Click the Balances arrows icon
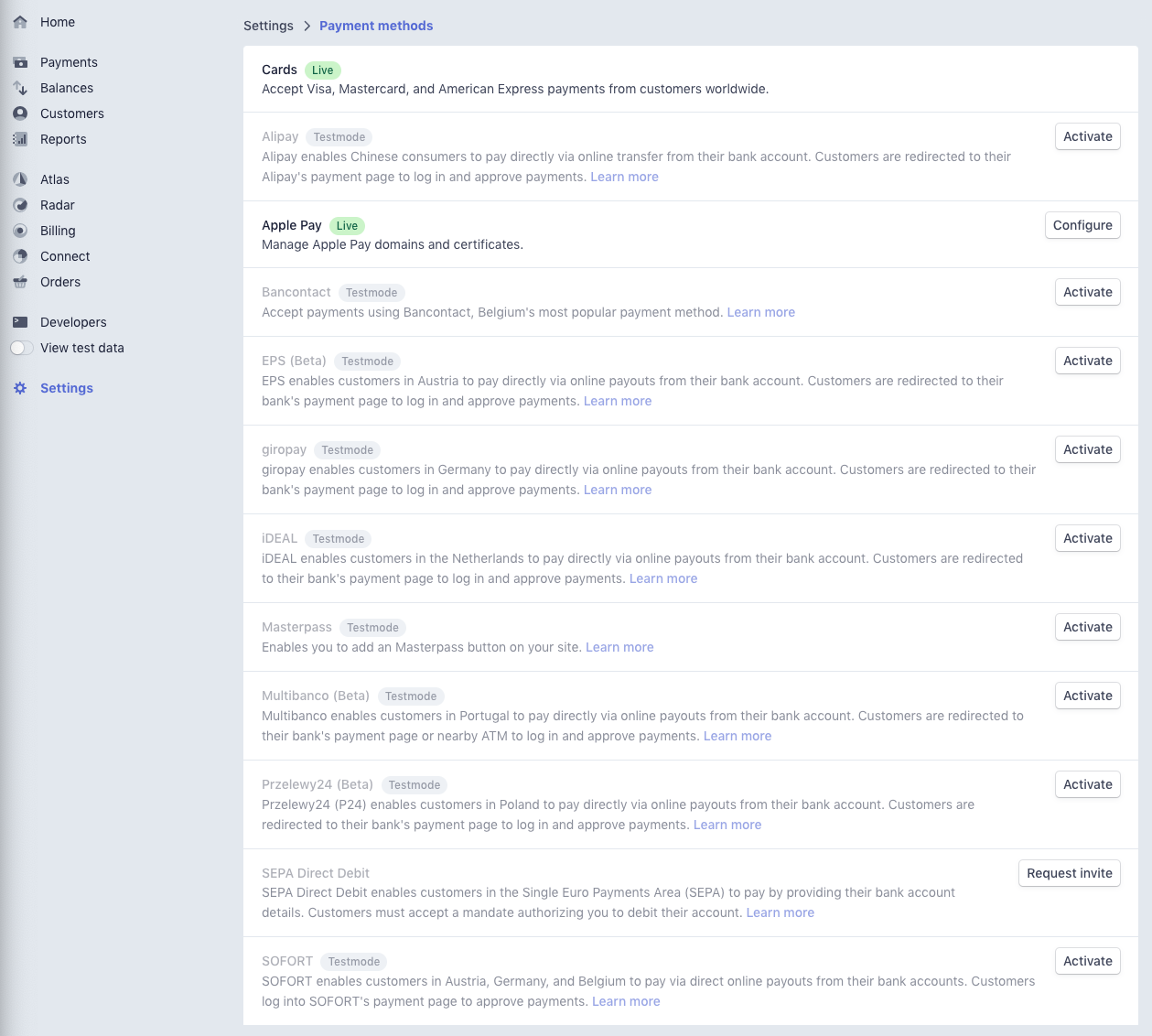The height and width of the screenshot is (1036, 1152). click(20, 88)
